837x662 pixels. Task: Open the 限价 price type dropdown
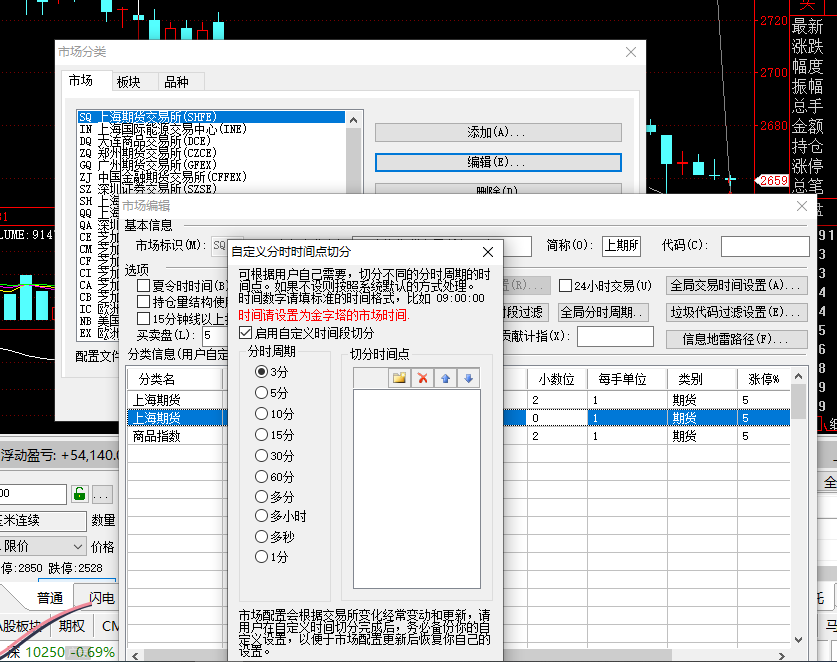(x=77, y=546)
